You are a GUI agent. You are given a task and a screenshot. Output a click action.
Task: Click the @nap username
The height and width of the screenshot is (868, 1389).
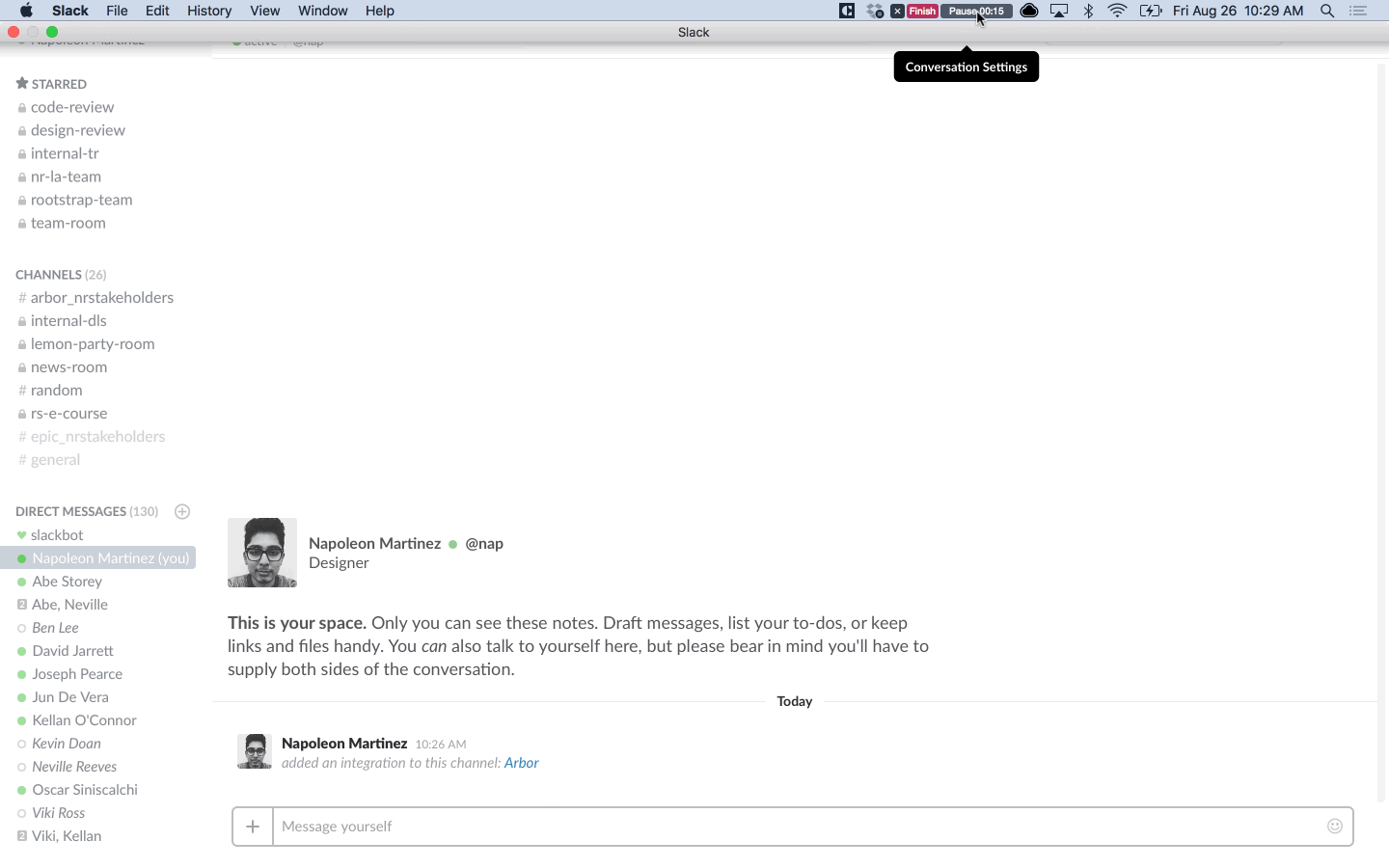tap(484, 544)
